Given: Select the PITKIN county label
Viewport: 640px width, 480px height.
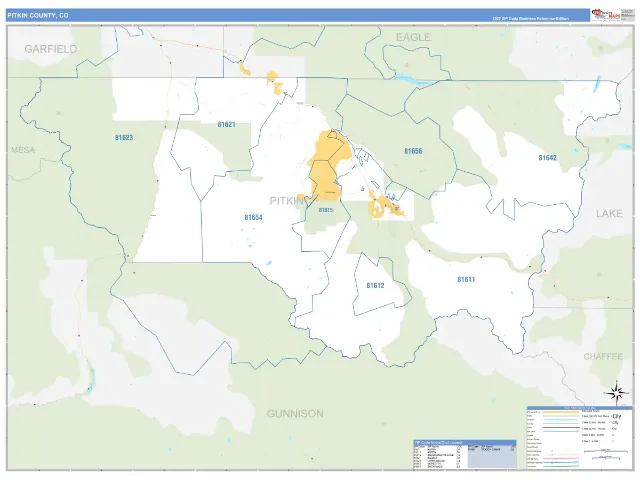Looking at the screenshot, I should pyautogui.click(x=287, y=201).
